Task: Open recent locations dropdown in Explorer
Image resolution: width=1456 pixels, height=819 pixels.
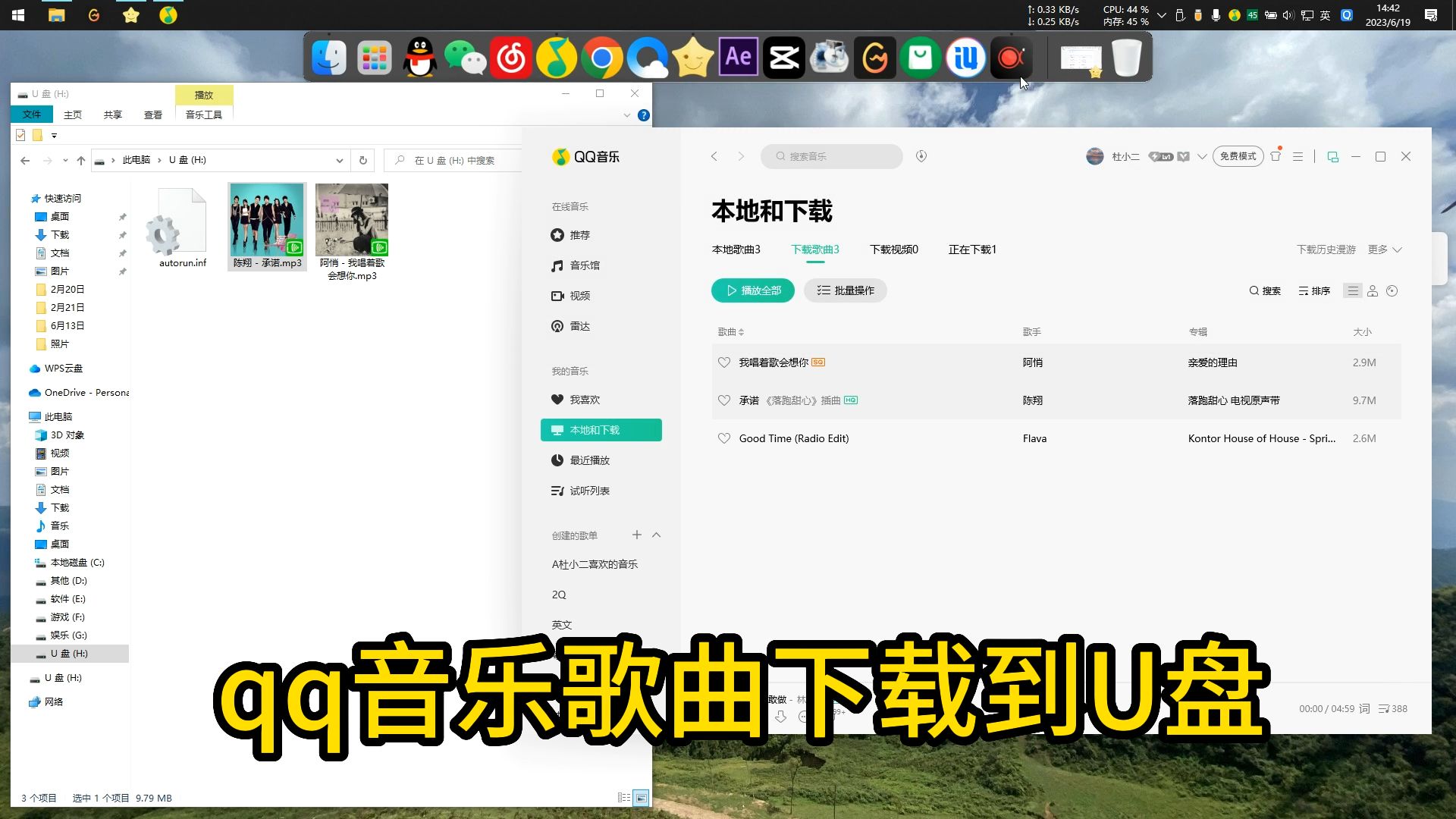Action: 65,160
